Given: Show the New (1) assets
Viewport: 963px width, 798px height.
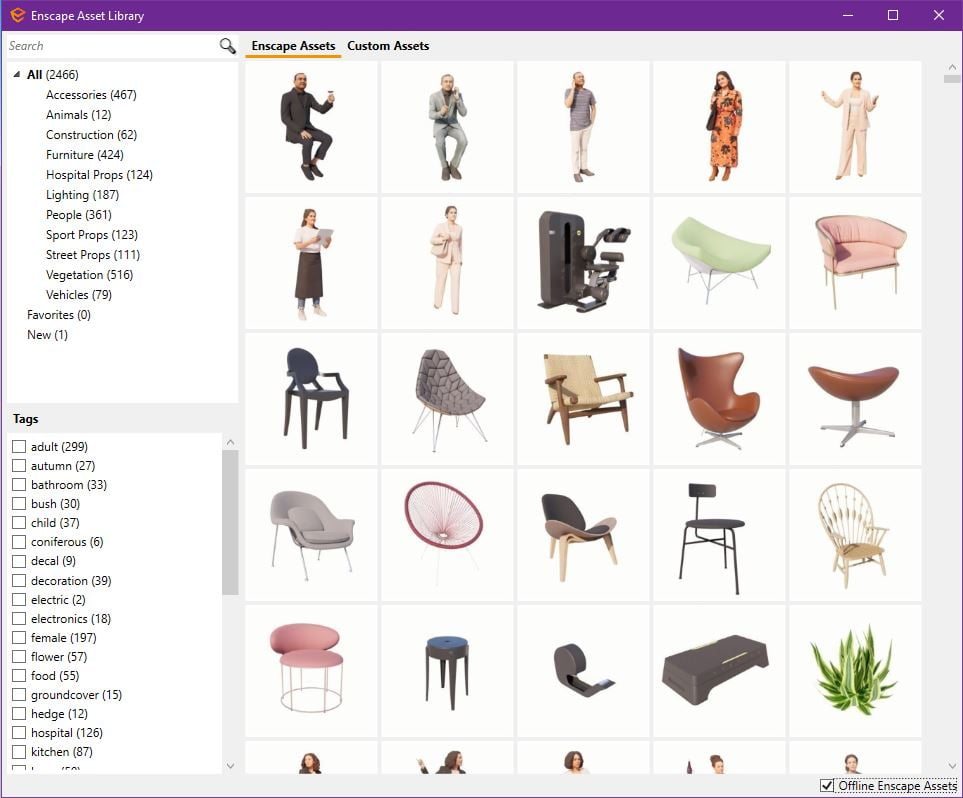Looking at the screenshot, I should click(x=47, y=335).
